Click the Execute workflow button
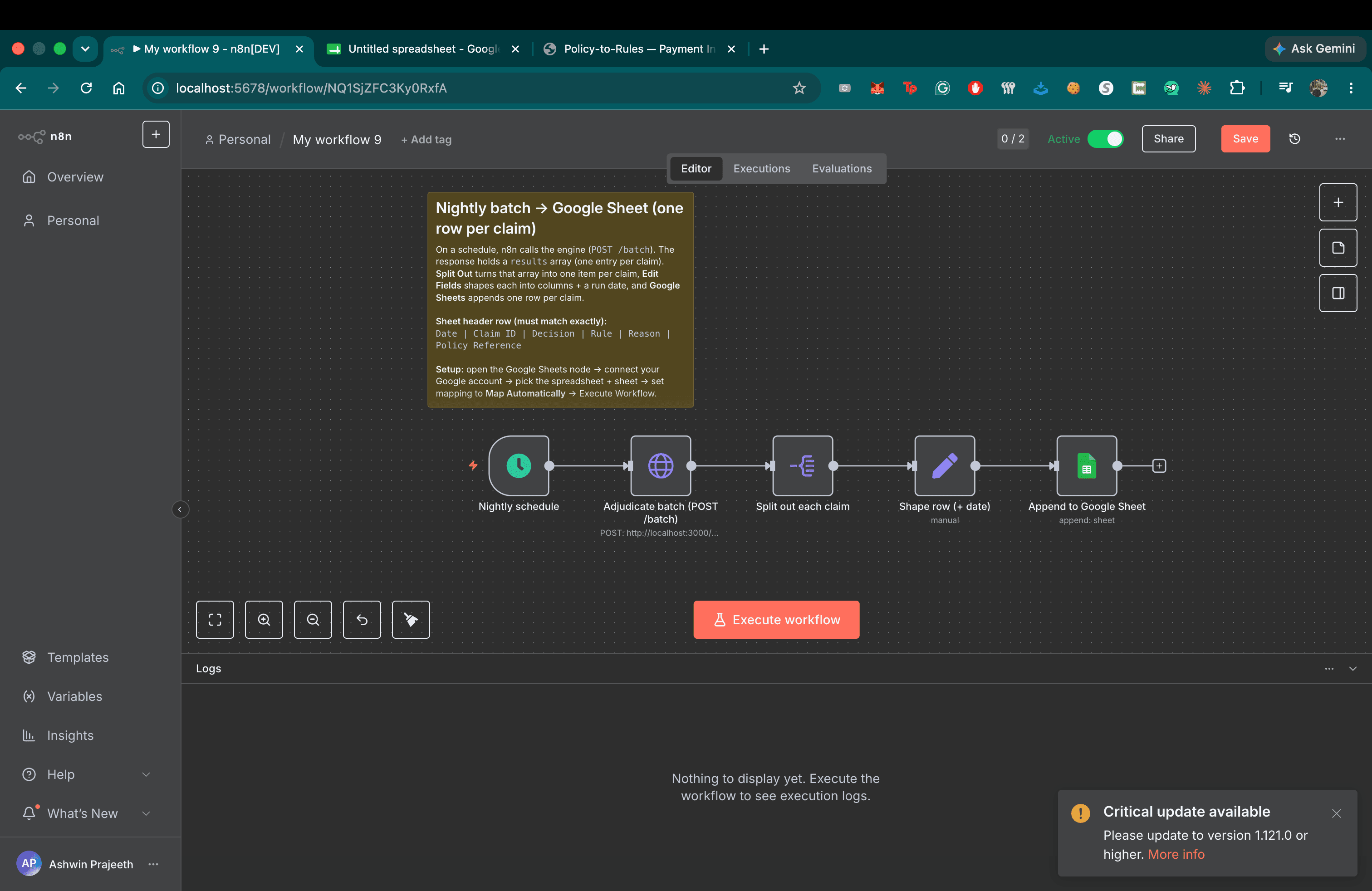This screenshot has width=1372, height=891. [776, 620]
